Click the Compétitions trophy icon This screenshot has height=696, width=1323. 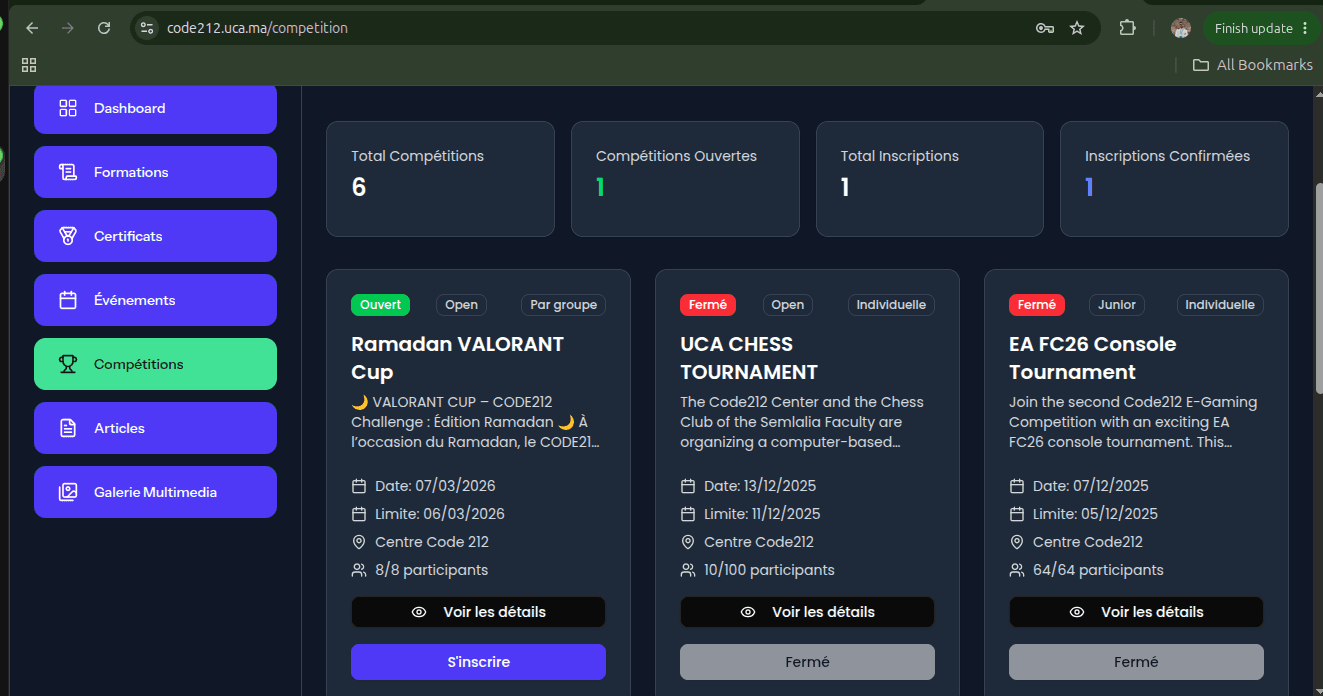pyautogui.click(x=68, y=364)
